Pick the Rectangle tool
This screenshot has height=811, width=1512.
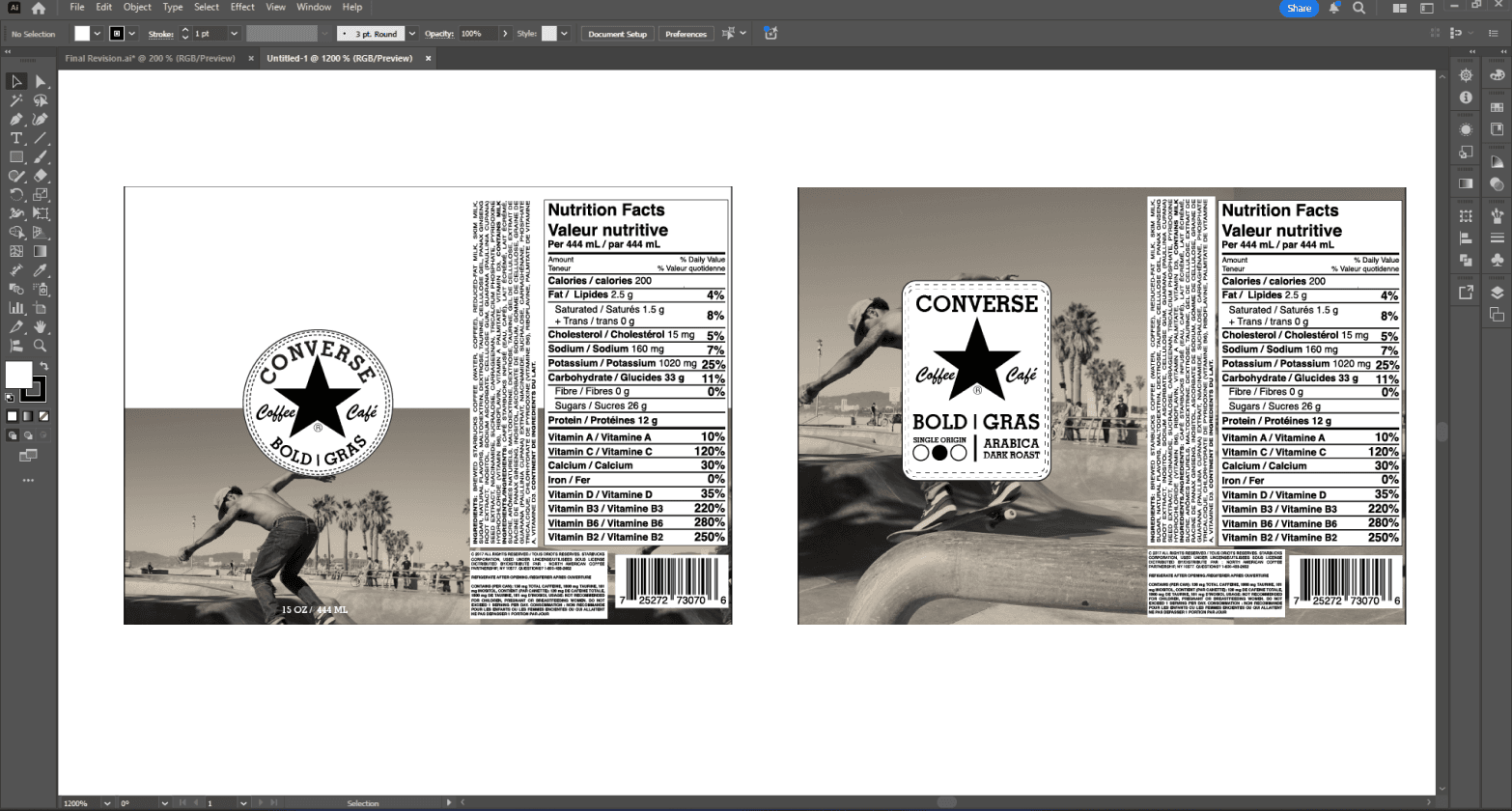pos(16,157)
